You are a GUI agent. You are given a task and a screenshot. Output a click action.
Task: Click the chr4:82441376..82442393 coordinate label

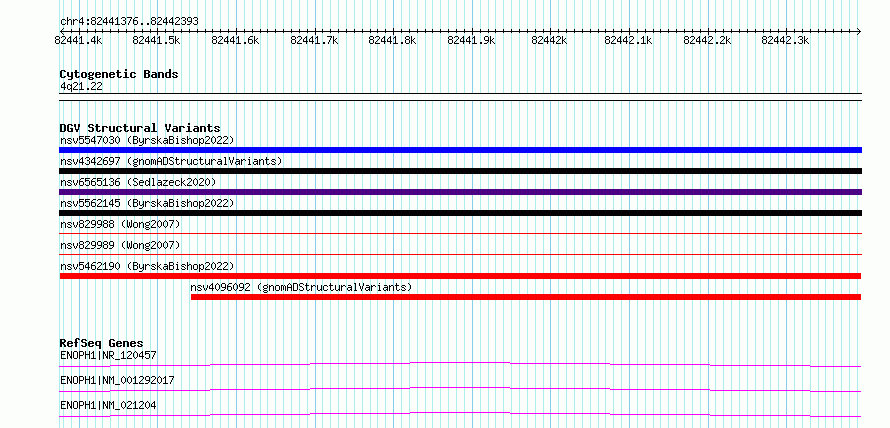(129, 22)
